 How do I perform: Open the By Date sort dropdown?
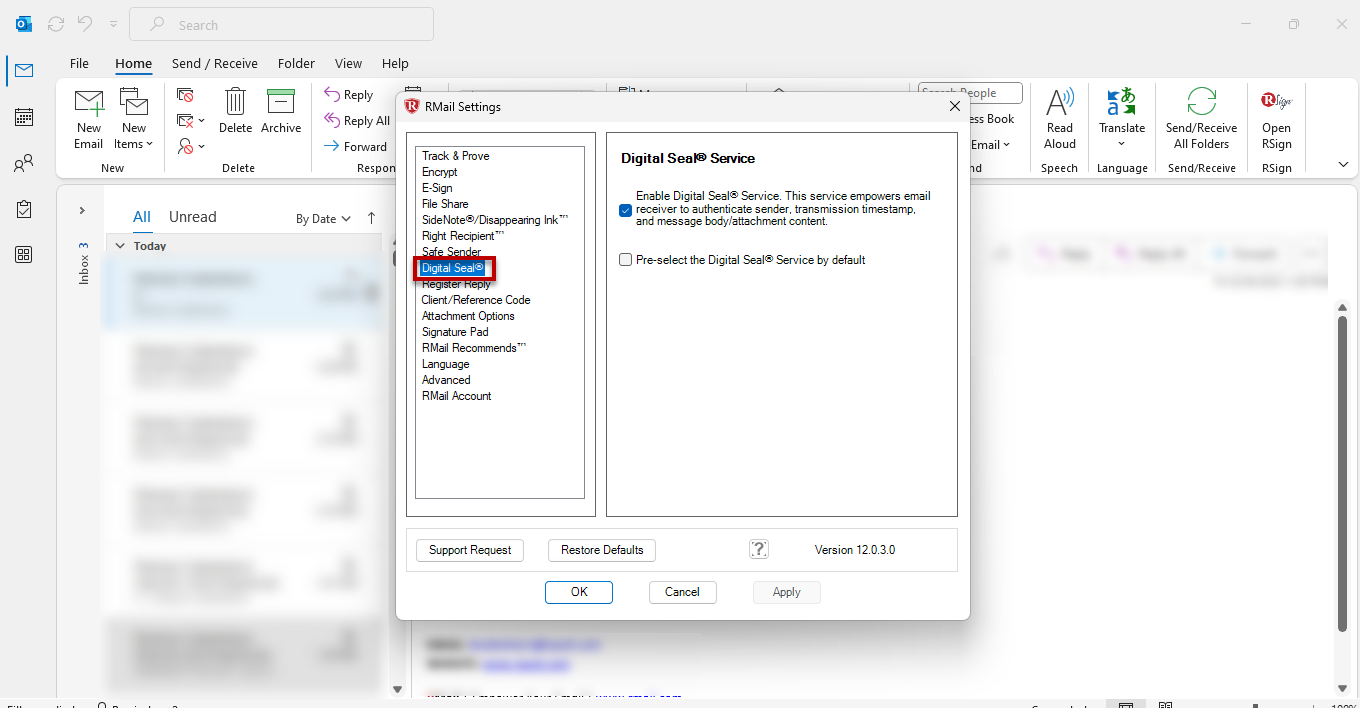[324, 218]
